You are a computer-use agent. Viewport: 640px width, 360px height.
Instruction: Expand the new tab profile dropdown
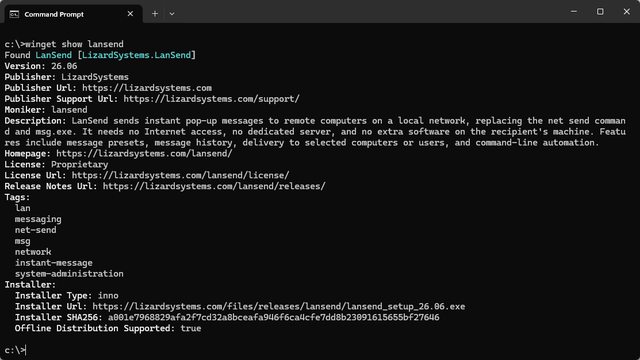coord(172,14)
